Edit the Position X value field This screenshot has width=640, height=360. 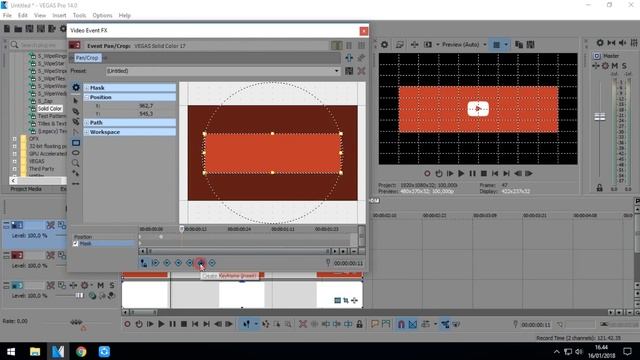[146, 106]
